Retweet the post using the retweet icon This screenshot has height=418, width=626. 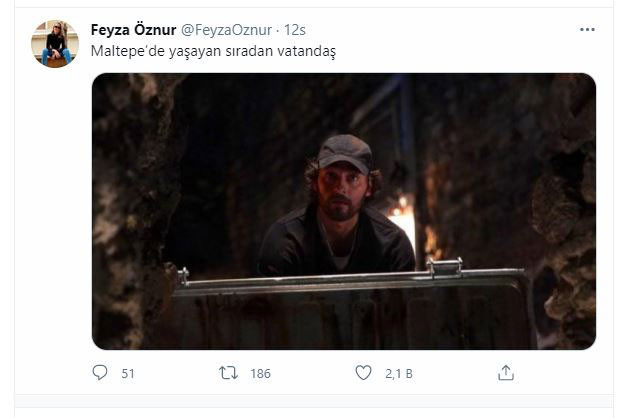point(229,373)
